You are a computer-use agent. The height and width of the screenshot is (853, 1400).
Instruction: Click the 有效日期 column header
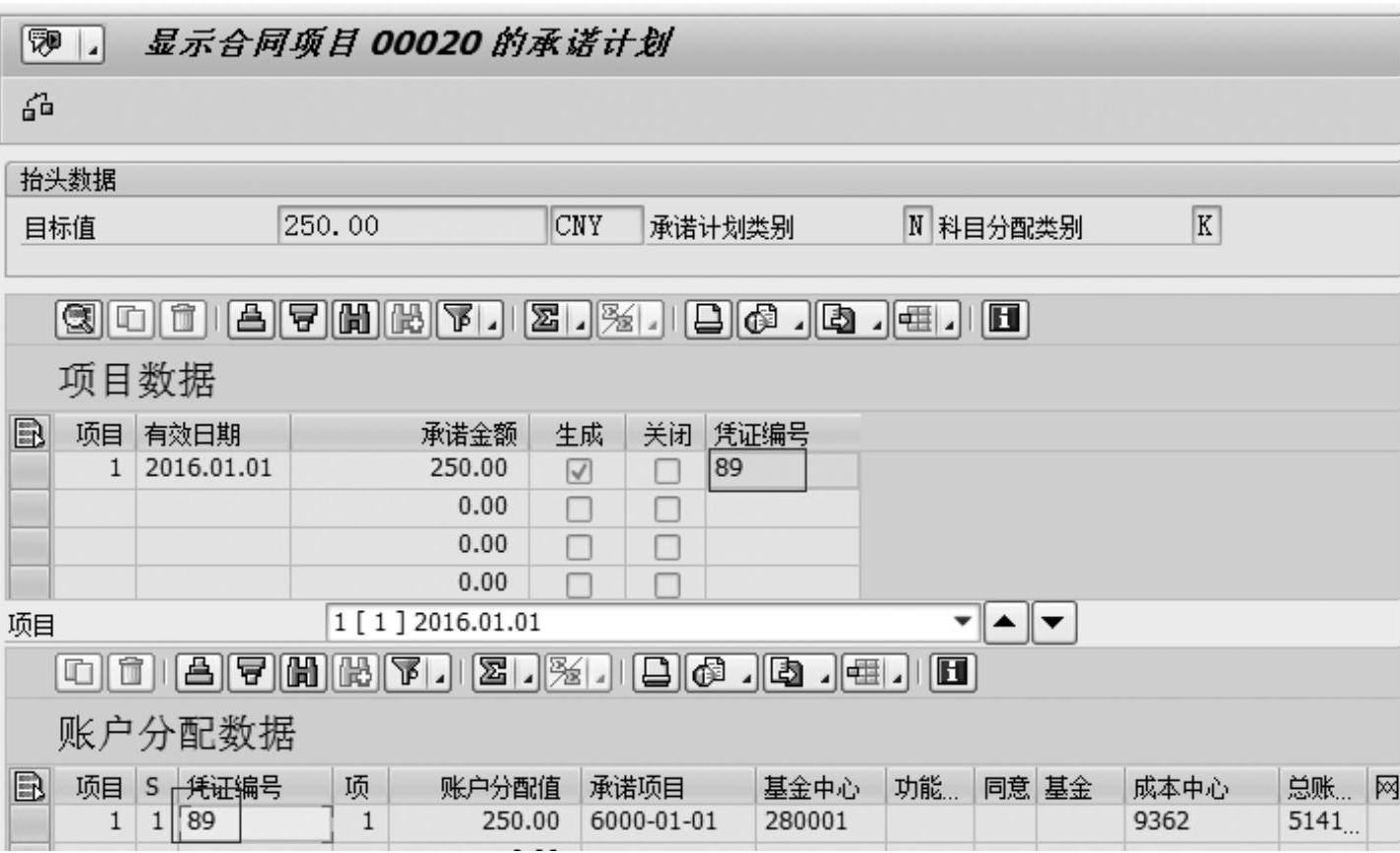point(213,433)
